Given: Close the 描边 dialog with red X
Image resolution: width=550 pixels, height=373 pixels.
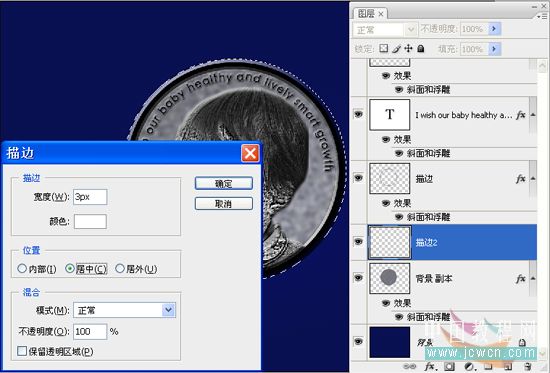Looking at the screenshot, I should 250,153.
